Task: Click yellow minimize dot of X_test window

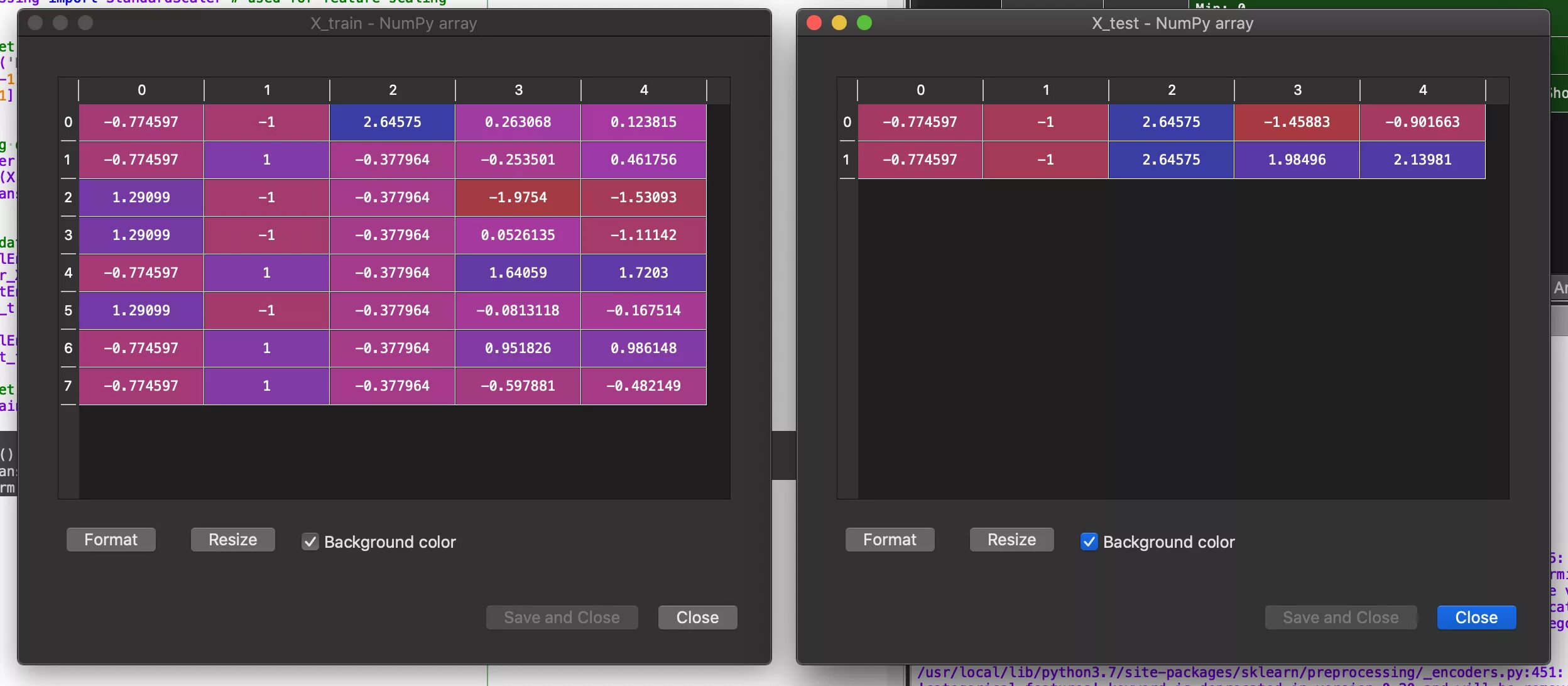Action: click(839, 23)
